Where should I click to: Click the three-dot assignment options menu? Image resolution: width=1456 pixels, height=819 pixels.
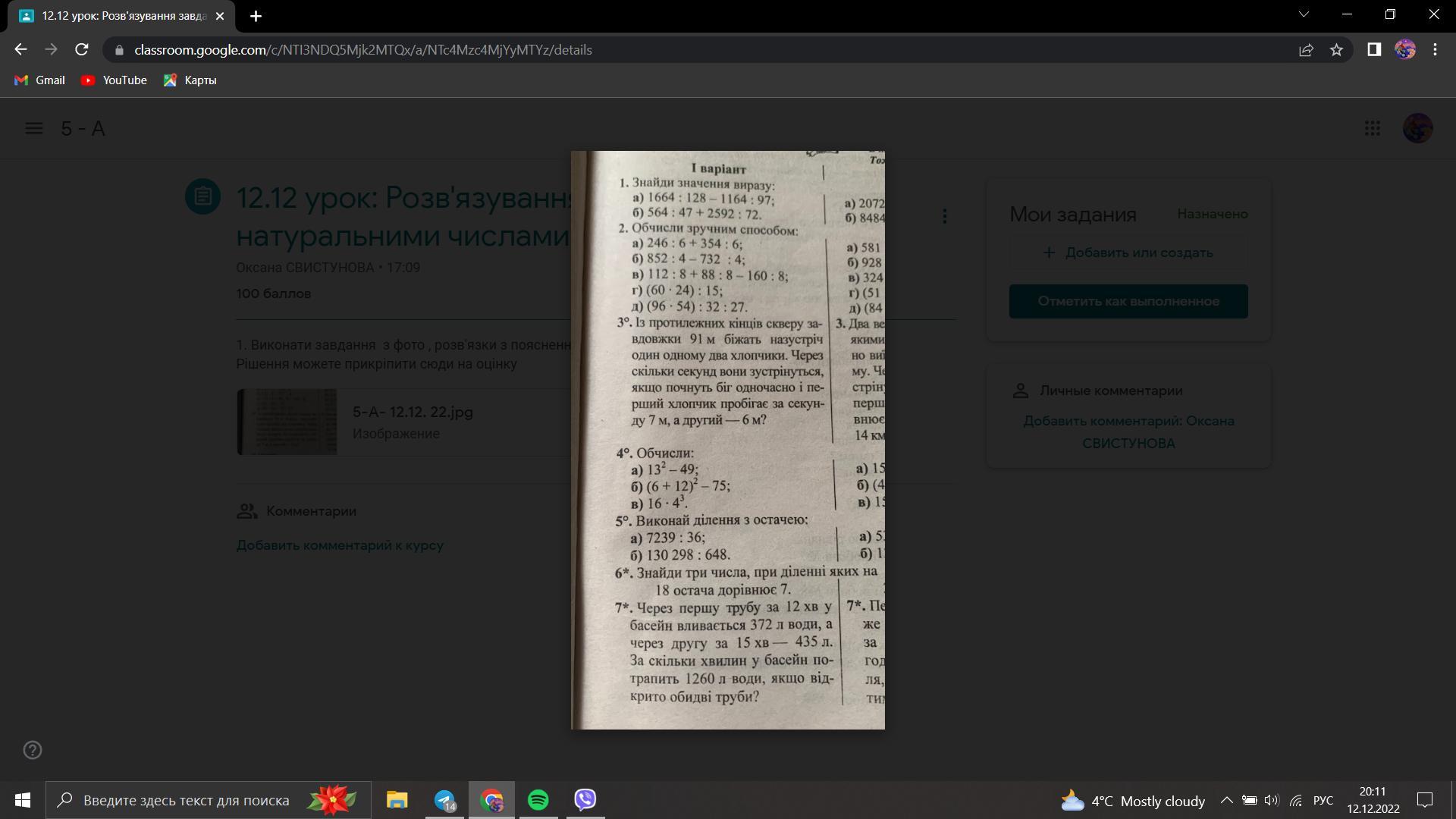point(944,216)
